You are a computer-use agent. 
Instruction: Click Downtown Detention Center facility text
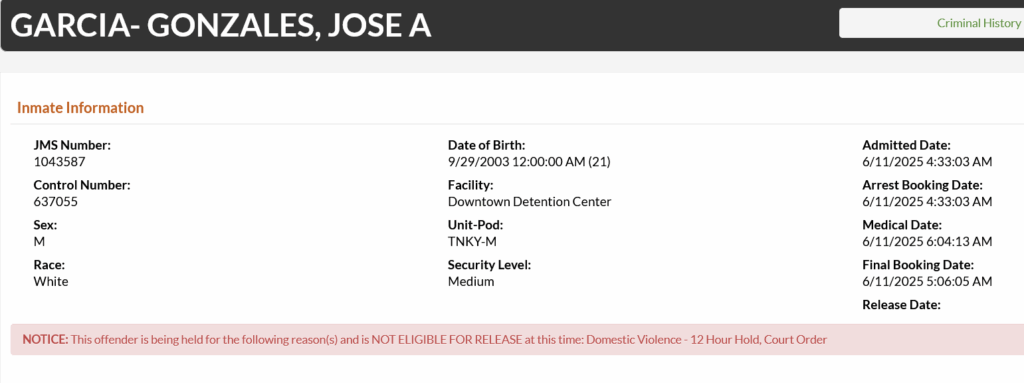click(530, 202)
